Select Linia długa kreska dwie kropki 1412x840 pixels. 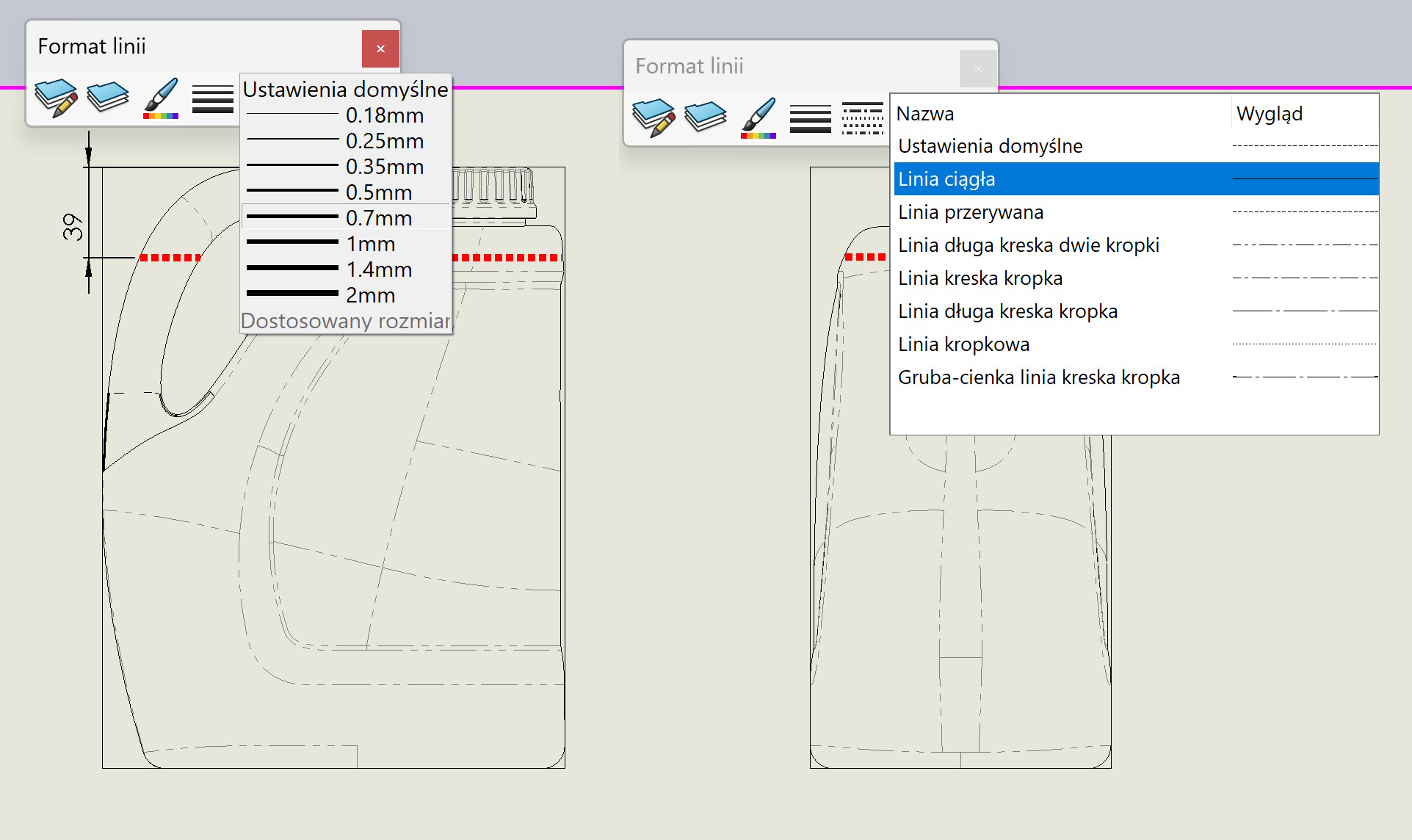tap(1028, 245)
